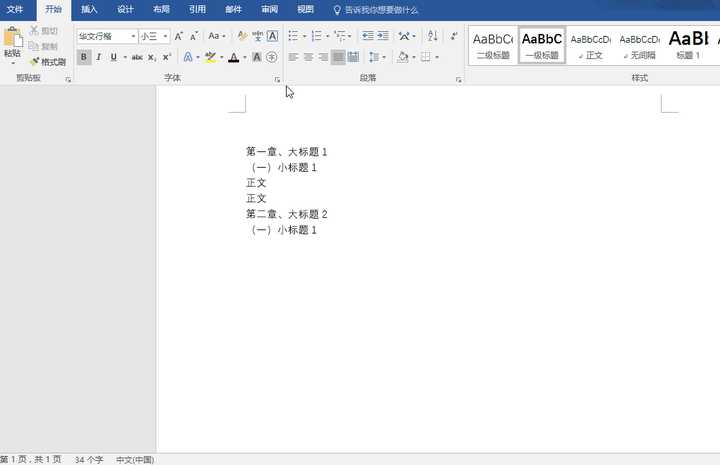Apply bullet list formatting

click(293, 36)
